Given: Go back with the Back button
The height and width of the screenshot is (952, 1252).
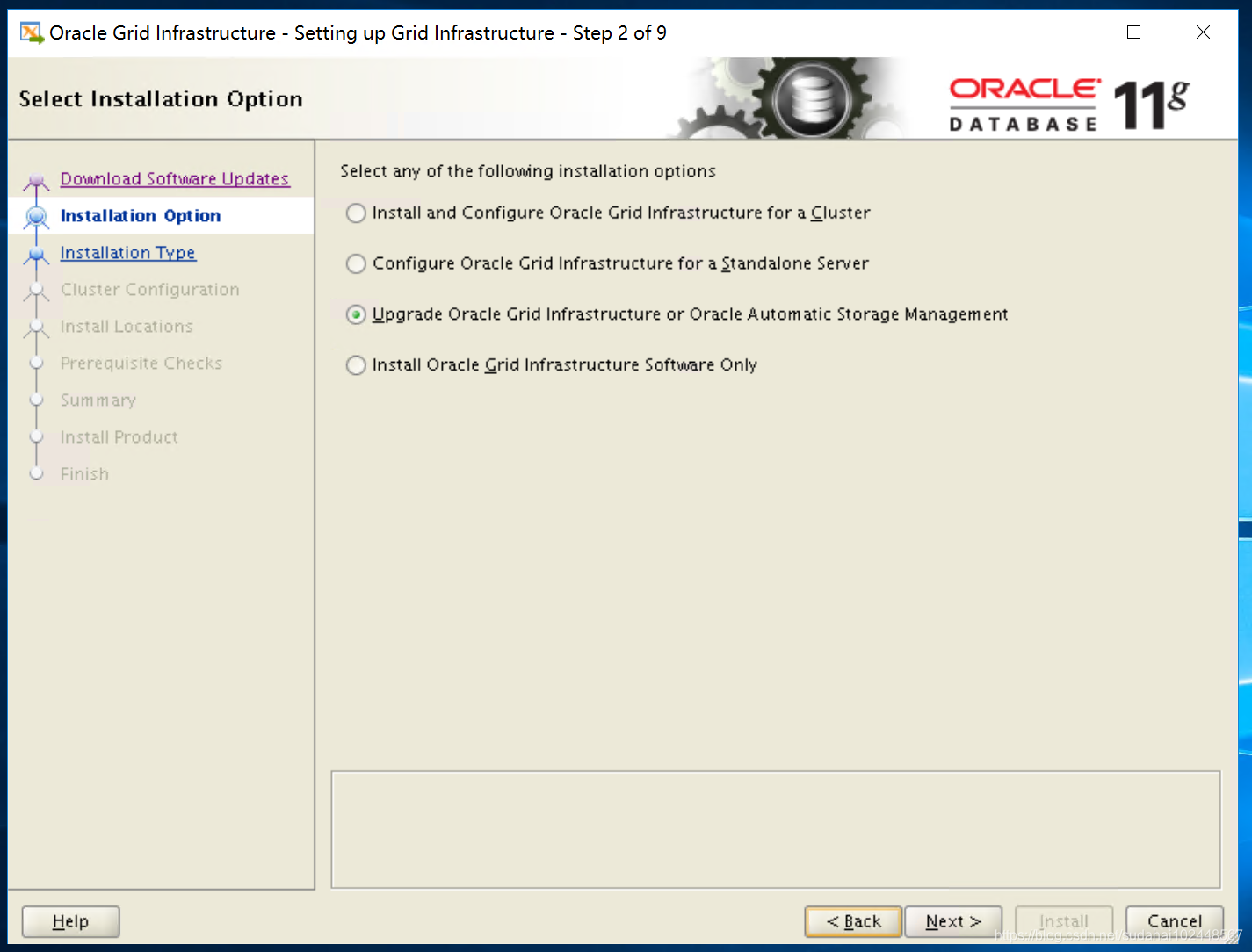Looking at the screenshot, I should pos(853,921).
